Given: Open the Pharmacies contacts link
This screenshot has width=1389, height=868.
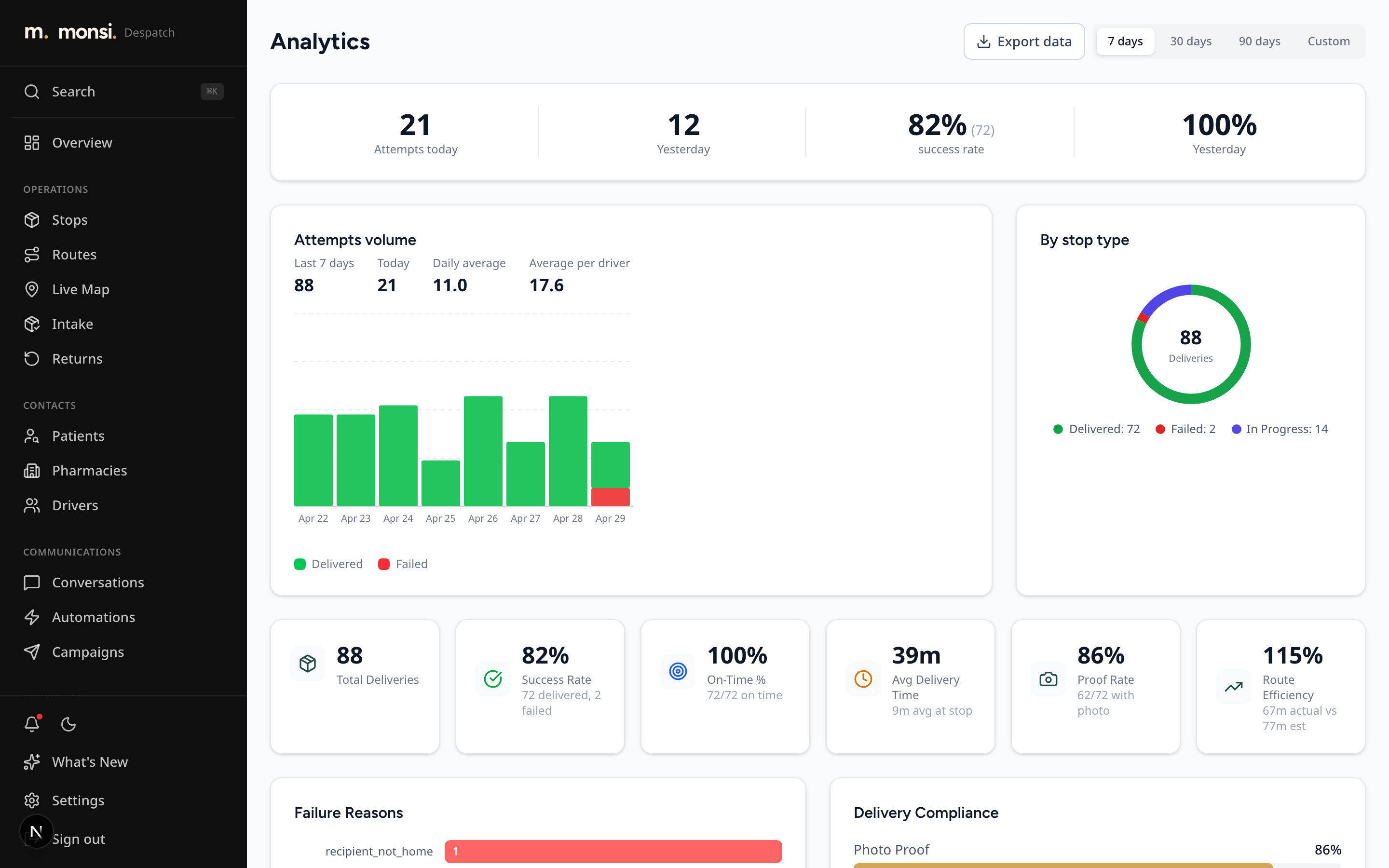Looking at the screenshot, I should [123, 471].
